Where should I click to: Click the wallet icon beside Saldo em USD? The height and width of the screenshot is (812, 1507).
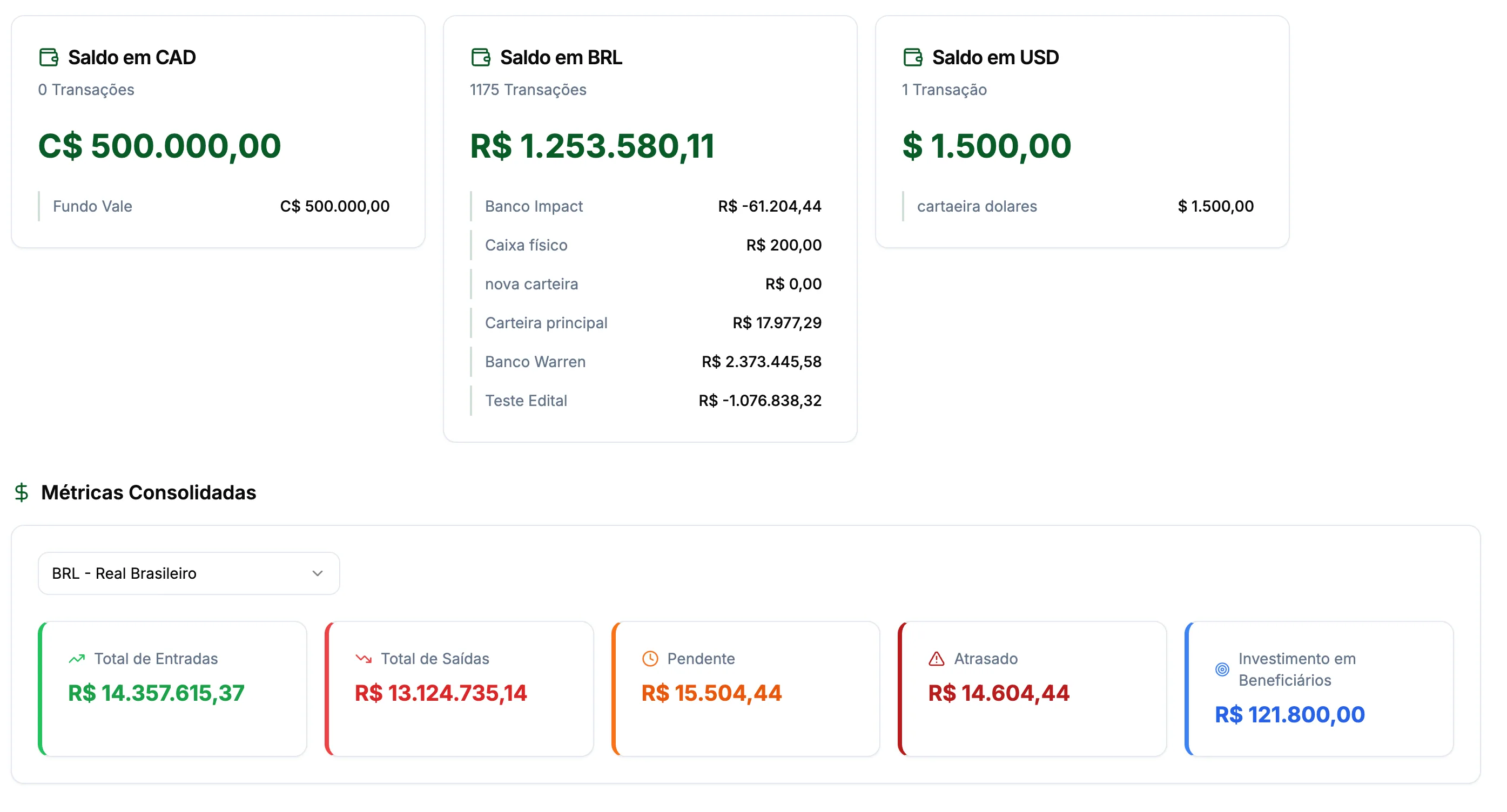pyautogui.click(x=913, y=57)
